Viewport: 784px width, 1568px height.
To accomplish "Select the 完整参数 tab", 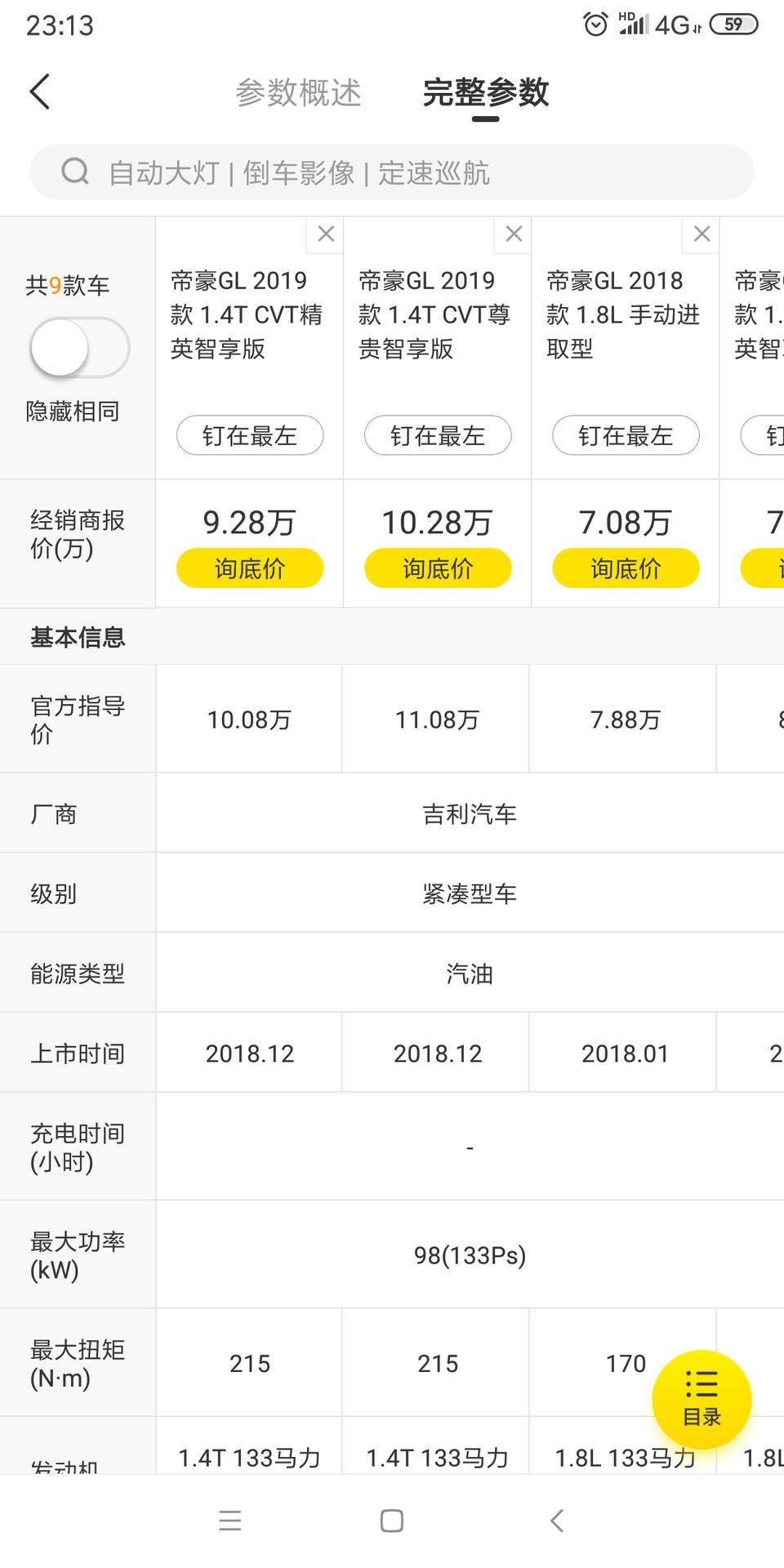I will (485, 92).
